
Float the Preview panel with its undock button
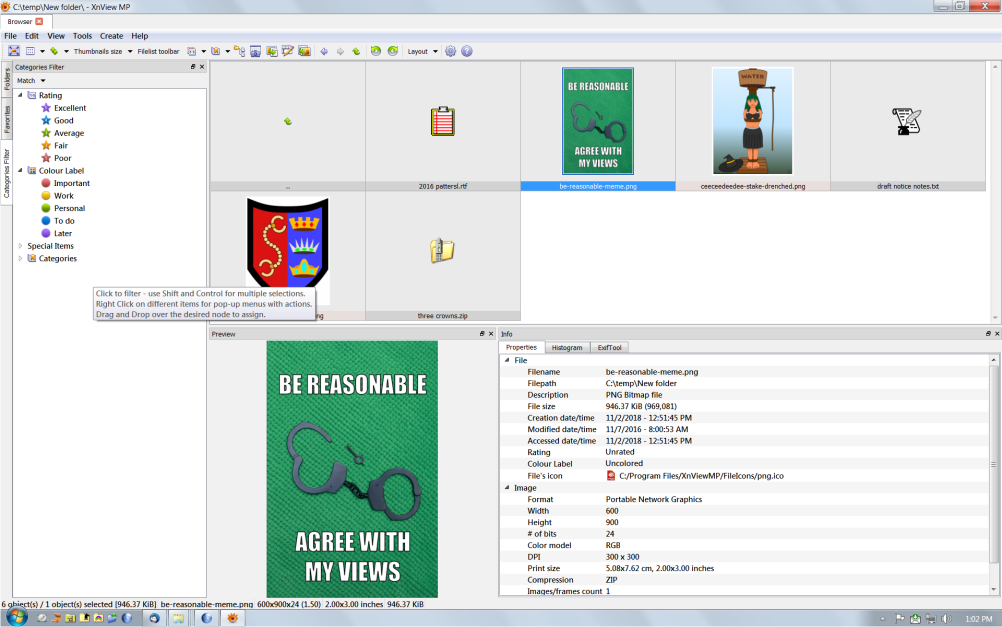tap(481, 334)
